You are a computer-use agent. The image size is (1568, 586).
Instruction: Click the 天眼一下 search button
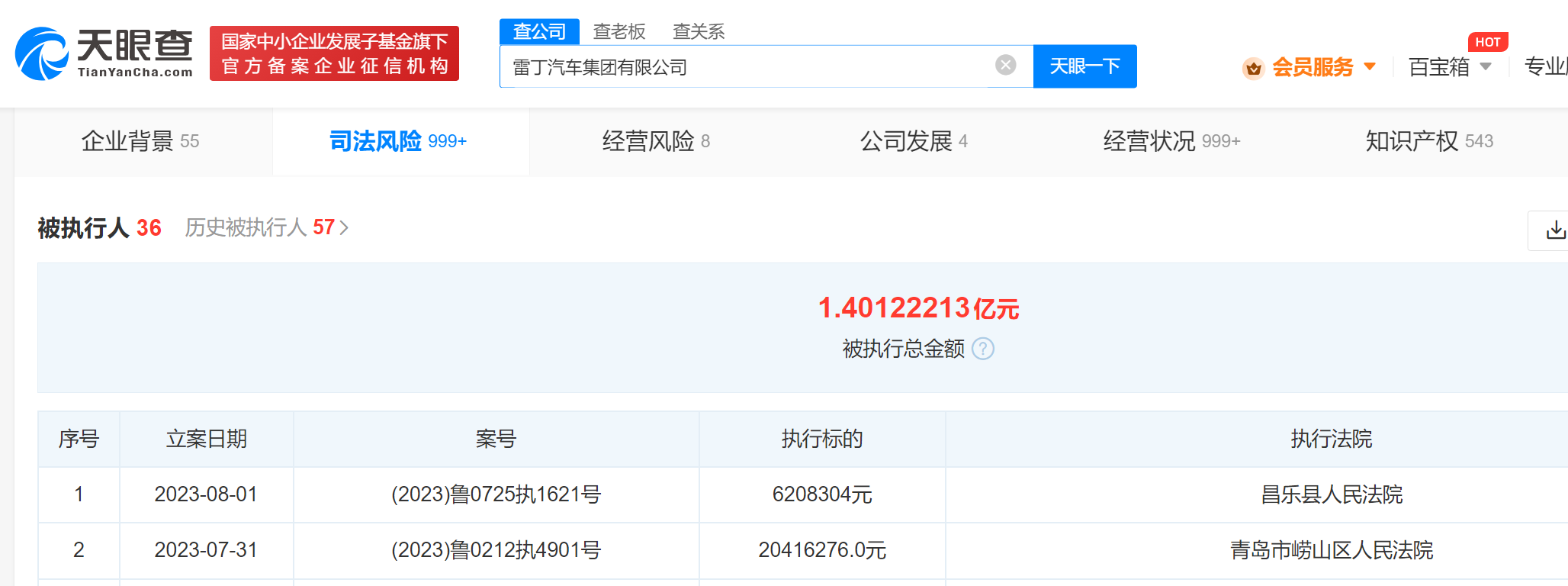[1084, 66]
